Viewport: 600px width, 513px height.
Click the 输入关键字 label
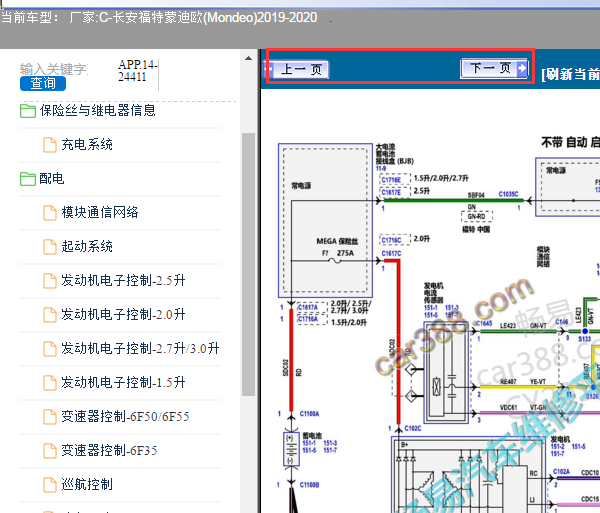[54, 69]
